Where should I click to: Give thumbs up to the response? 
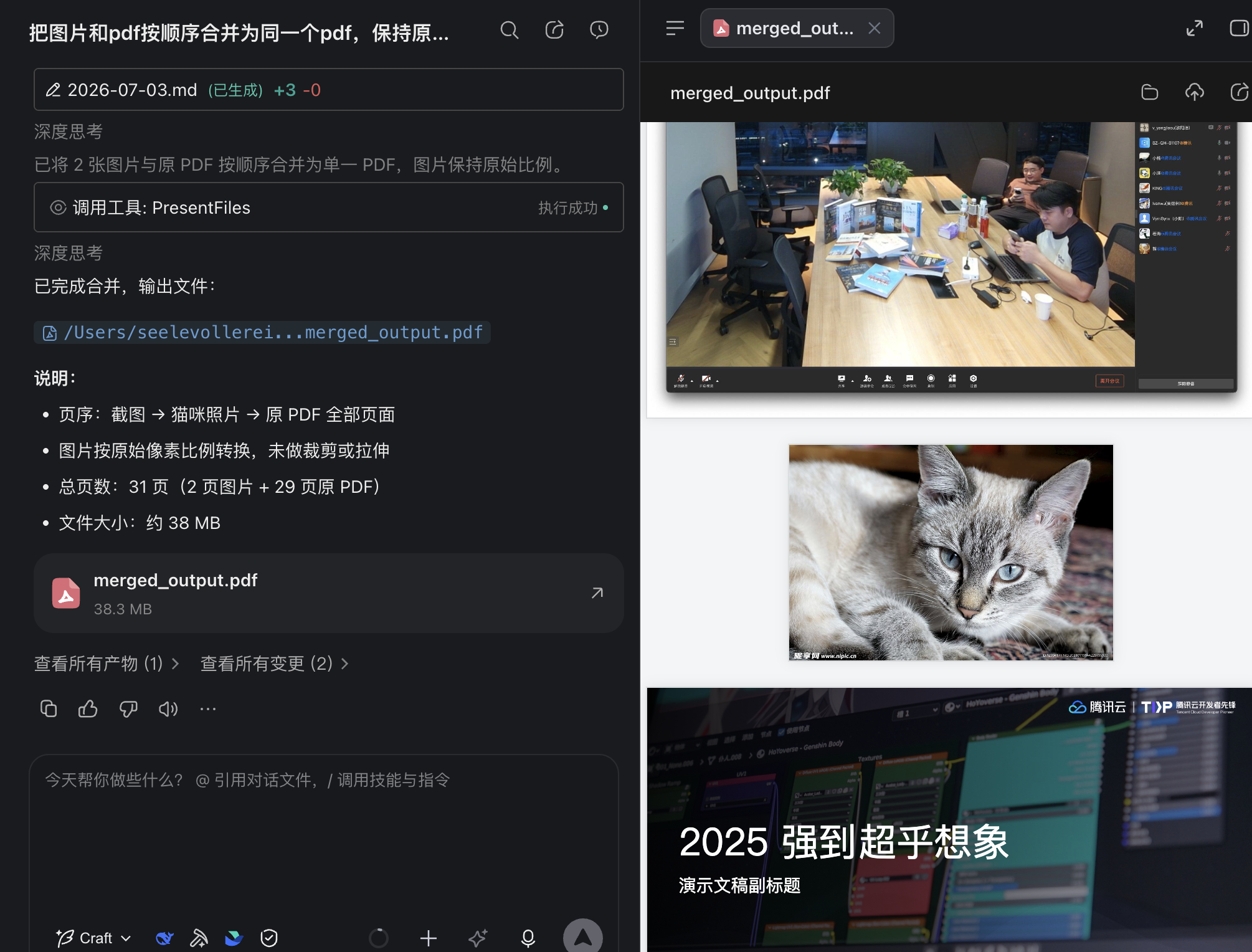(88, 709)
